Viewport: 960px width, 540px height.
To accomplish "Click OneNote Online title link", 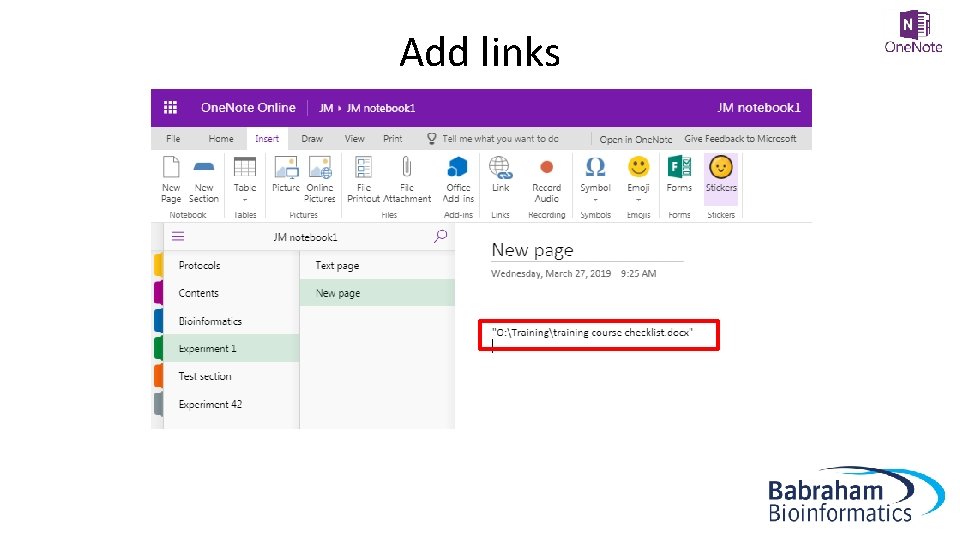I will click(248, 108).
